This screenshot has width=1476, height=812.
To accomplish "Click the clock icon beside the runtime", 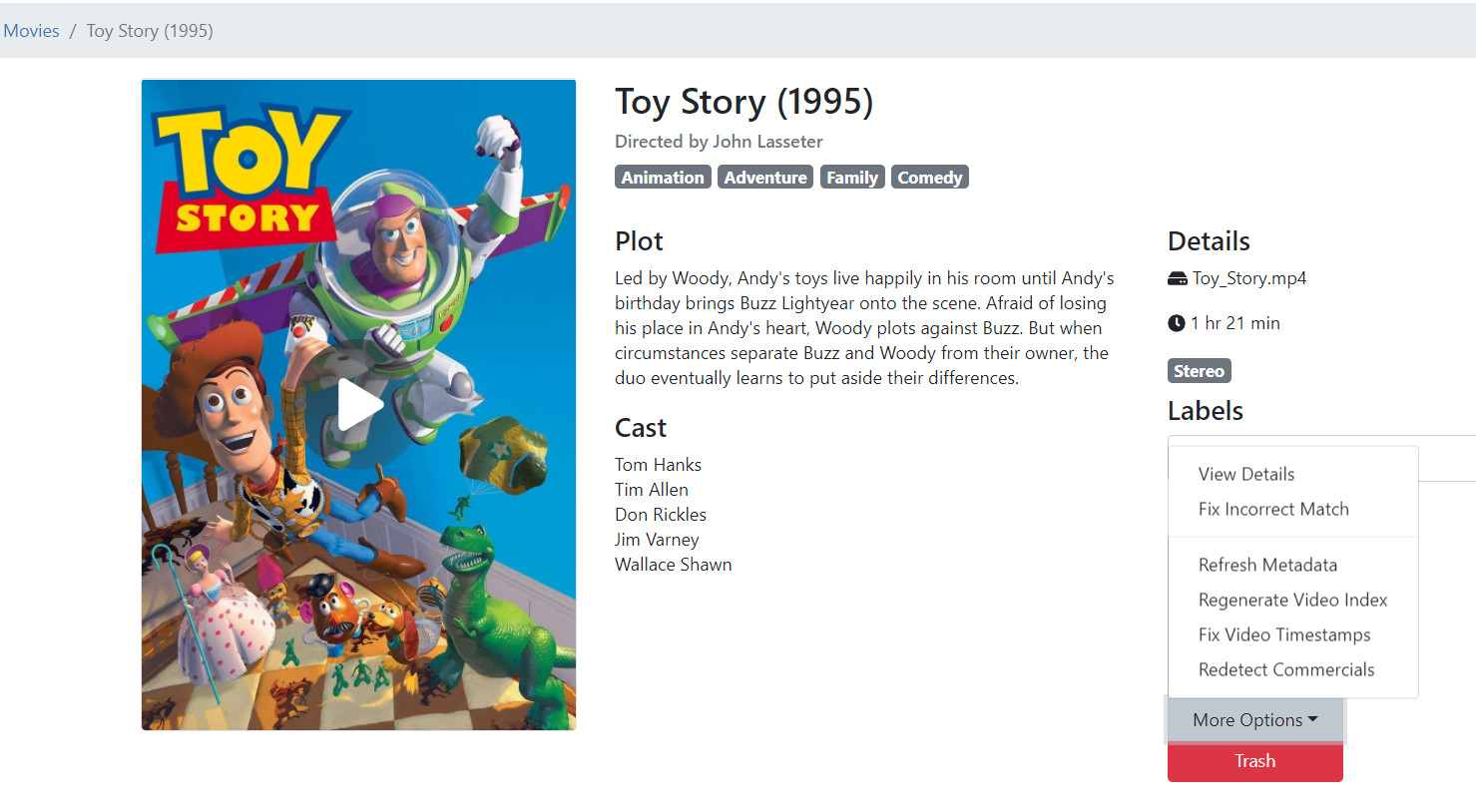I will 1177,323.
